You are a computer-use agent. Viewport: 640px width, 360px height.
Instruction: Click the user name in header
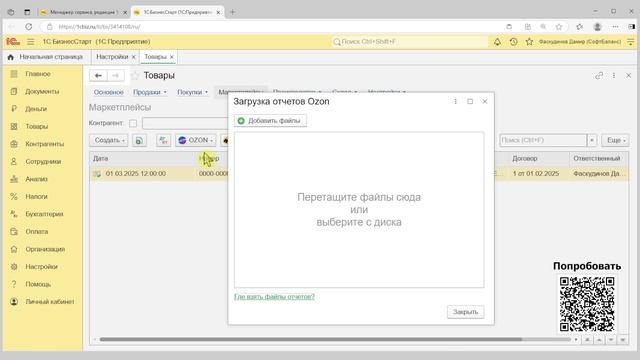point(580,42)
